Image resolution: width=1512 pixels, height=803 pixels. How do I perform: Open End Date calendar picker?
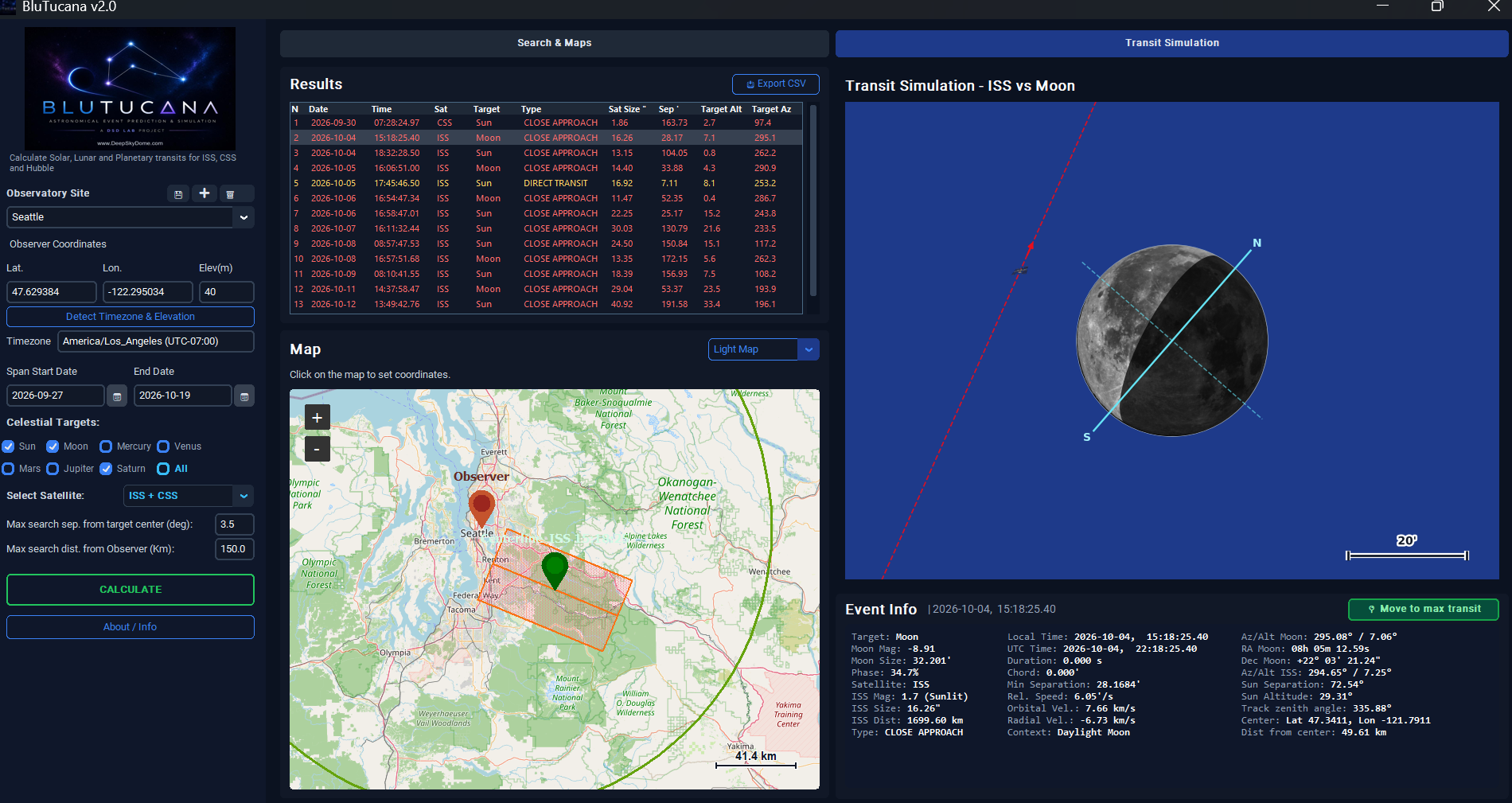[244, 396]
